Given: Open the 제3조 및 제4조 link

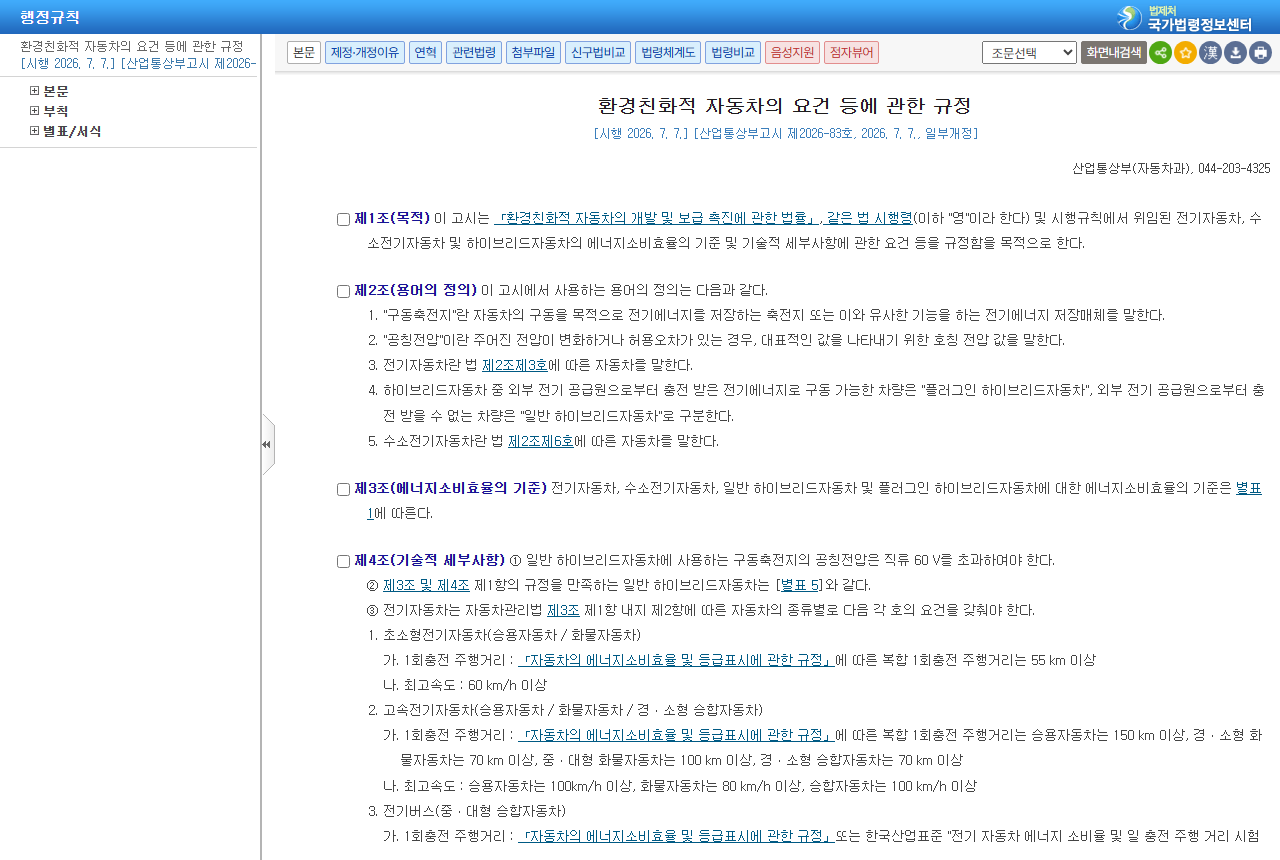Looking at the screenshot, I should click(x=426, y=585).
